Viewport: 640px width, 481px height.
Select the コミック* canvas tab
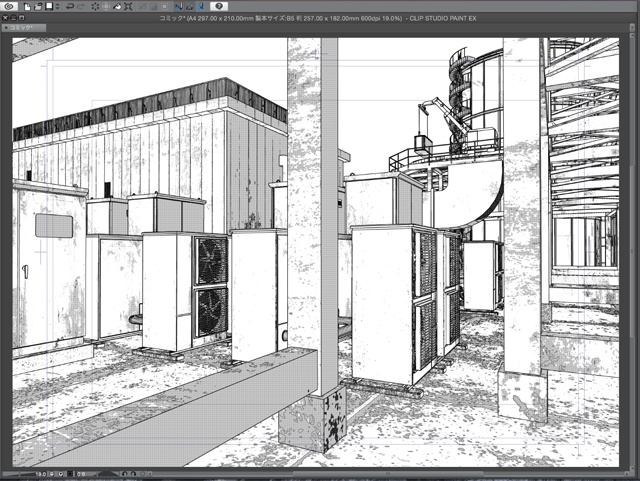(x=23, y=28)
